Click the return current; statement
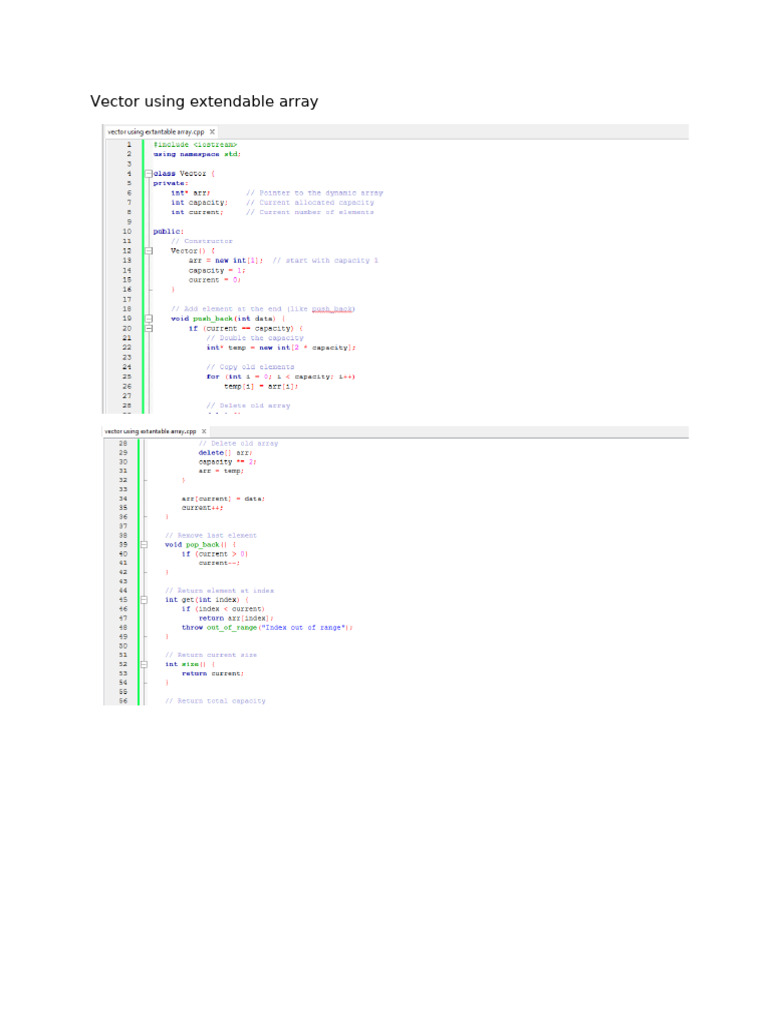Screen dimensions: 768x1024 point(213,673)
